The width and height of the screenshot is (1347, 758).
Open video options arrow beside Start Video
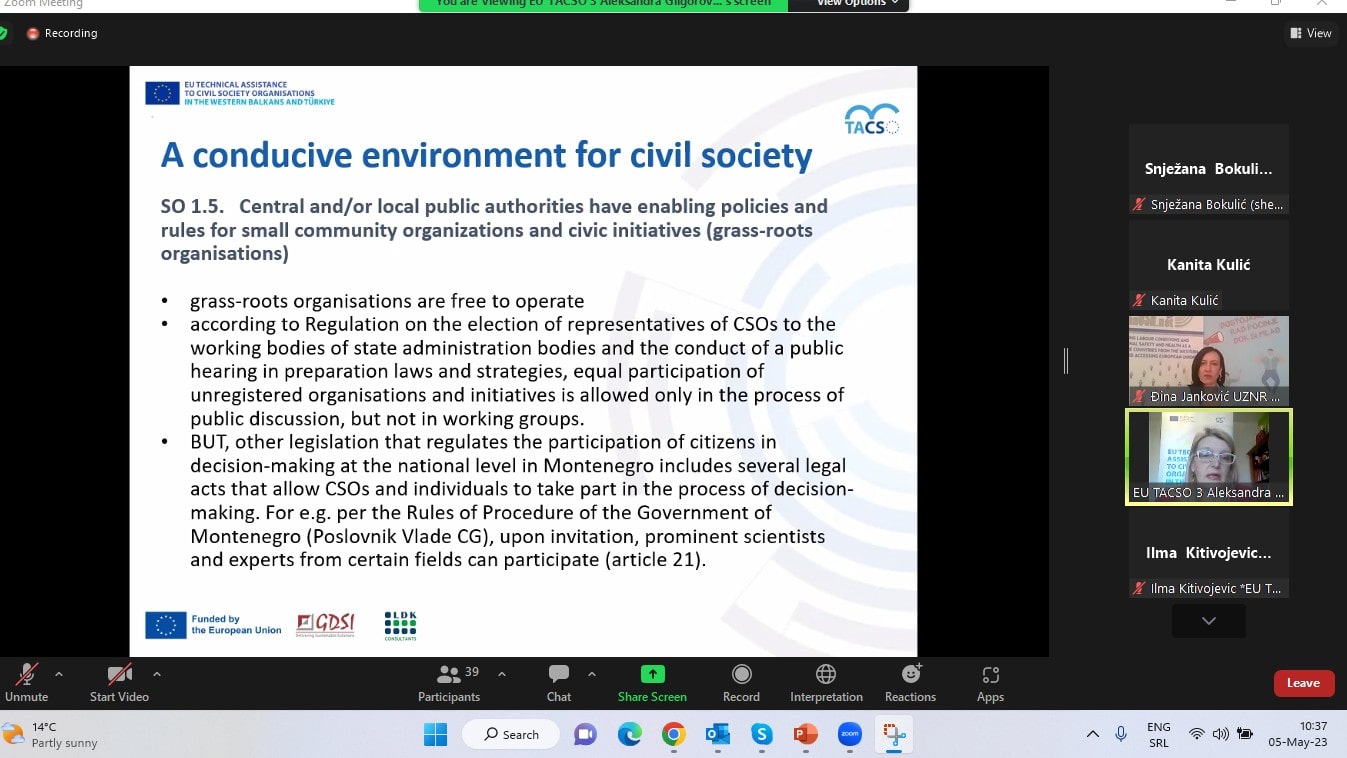157,674
